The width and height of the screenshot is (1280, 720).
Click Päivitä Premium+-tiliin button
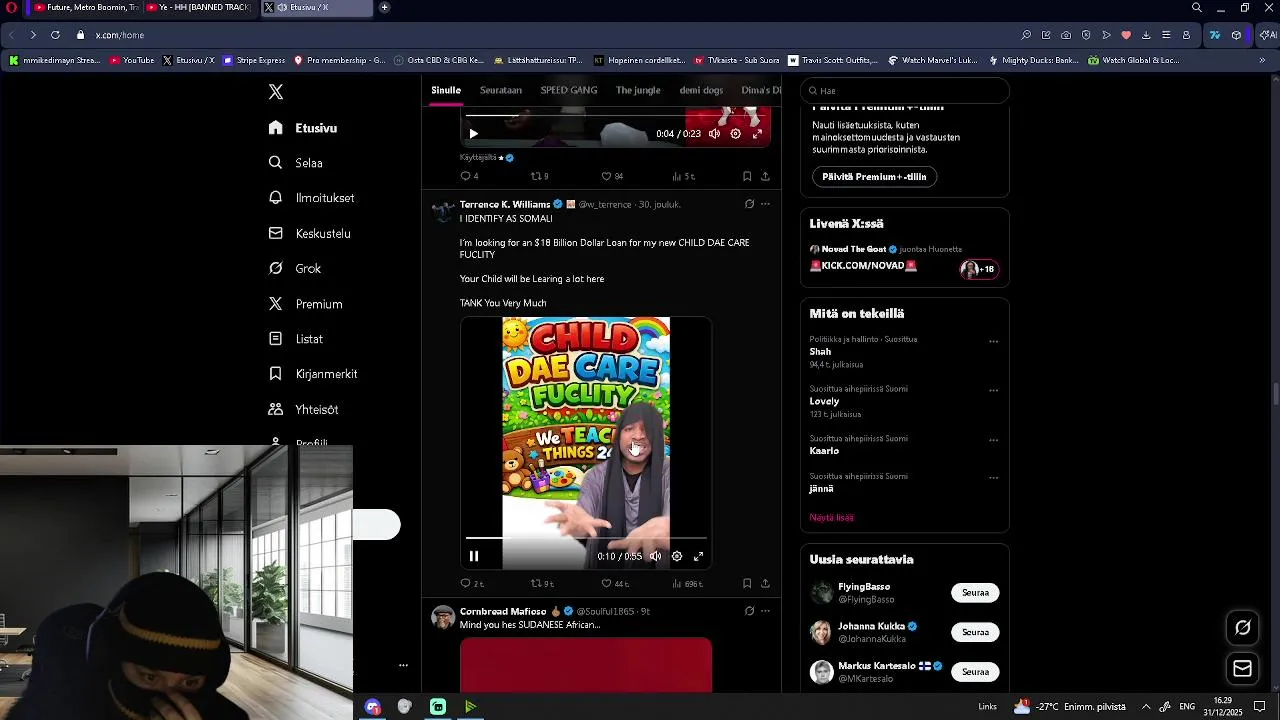tap(874, 176)
